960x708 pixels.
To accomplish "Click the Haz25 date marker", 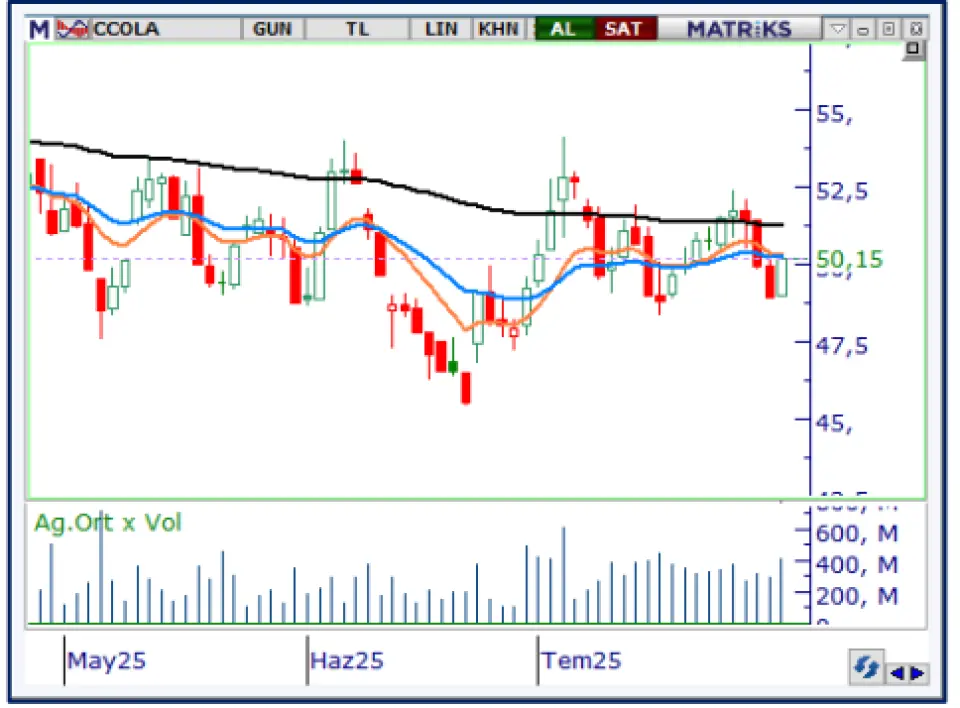I will pos(347,661).
